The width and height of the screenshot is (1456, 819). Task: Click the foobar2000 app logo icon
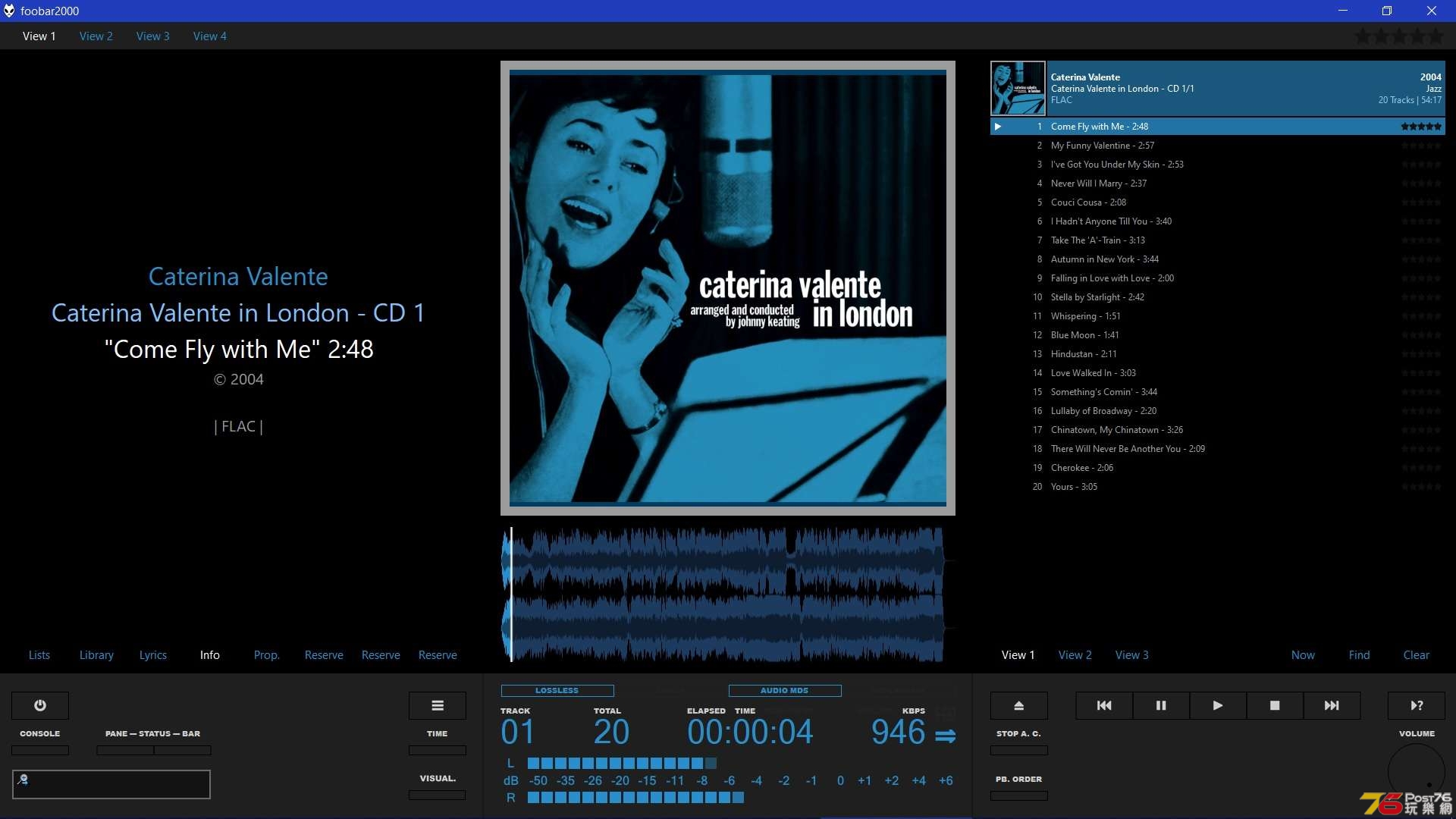click(9, 11)
